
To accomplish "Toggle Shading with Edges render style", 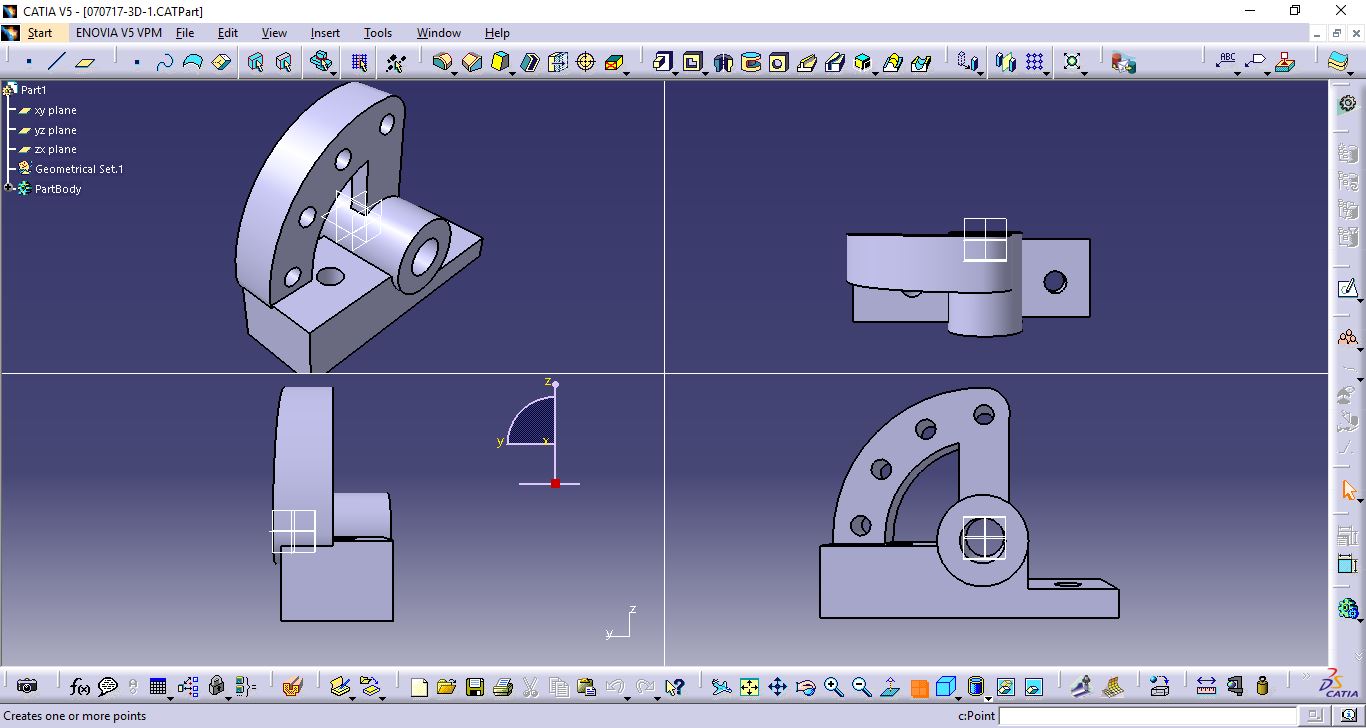I will (974, 687).
